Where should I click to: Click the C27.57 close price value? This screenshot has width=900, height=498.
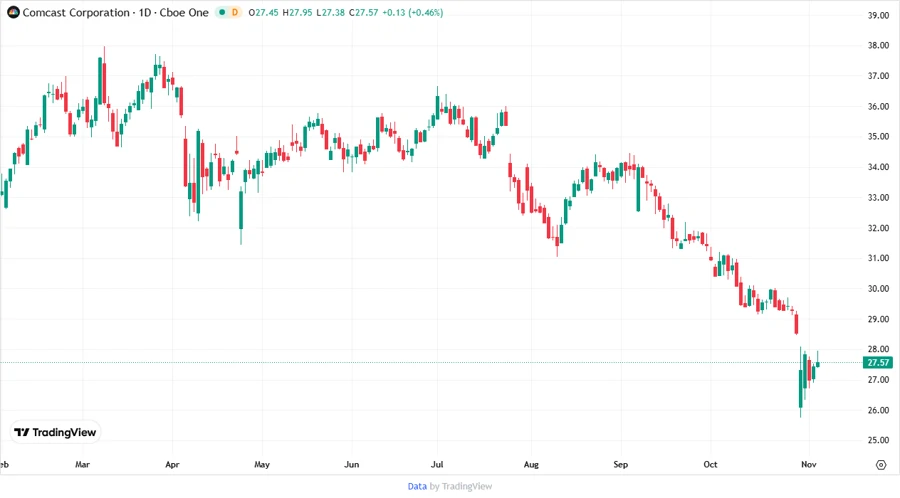tap(363, 12)
